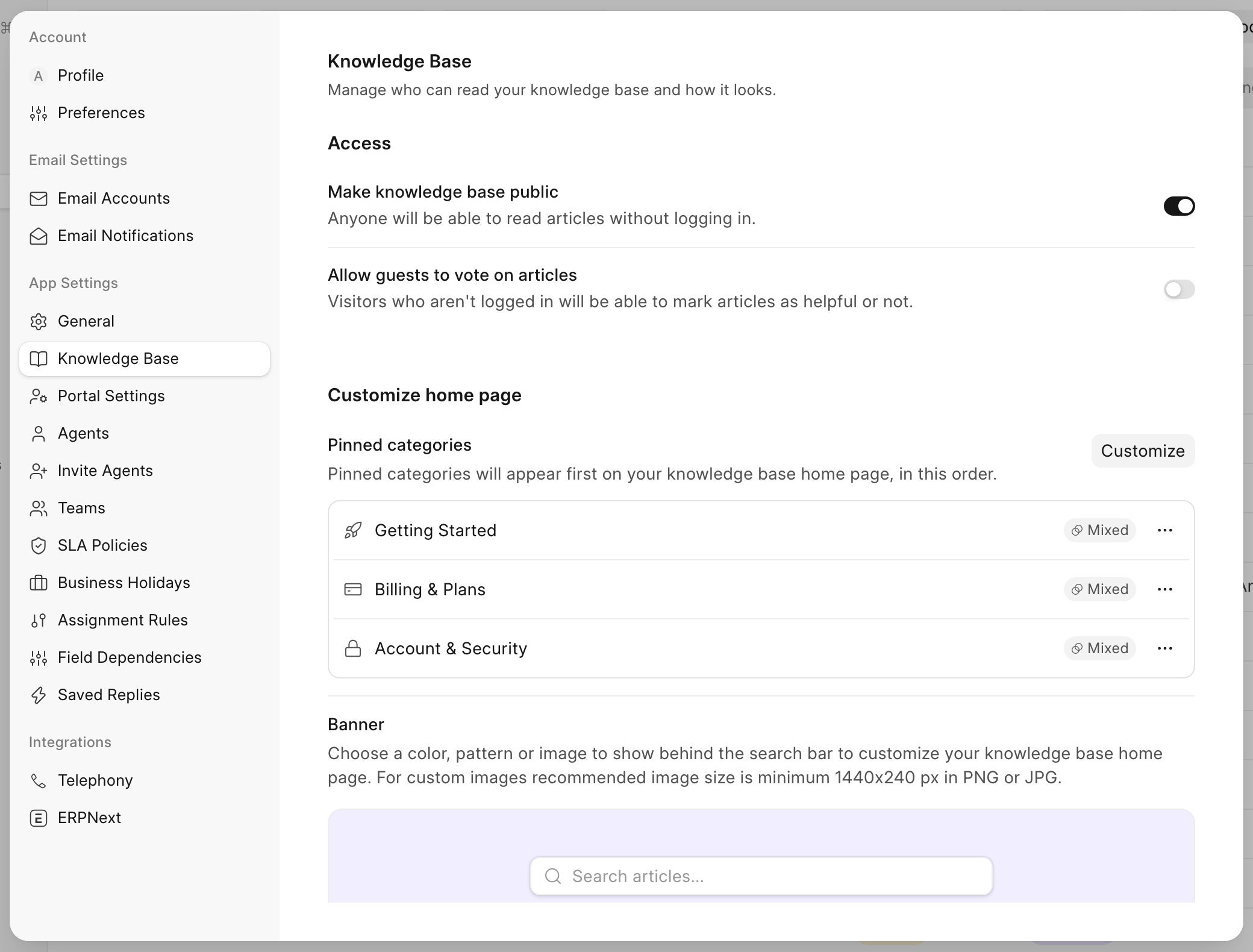Screen dimensions: 1253x952
Task: Open Saved Replies settings
Action: point(145,695)
